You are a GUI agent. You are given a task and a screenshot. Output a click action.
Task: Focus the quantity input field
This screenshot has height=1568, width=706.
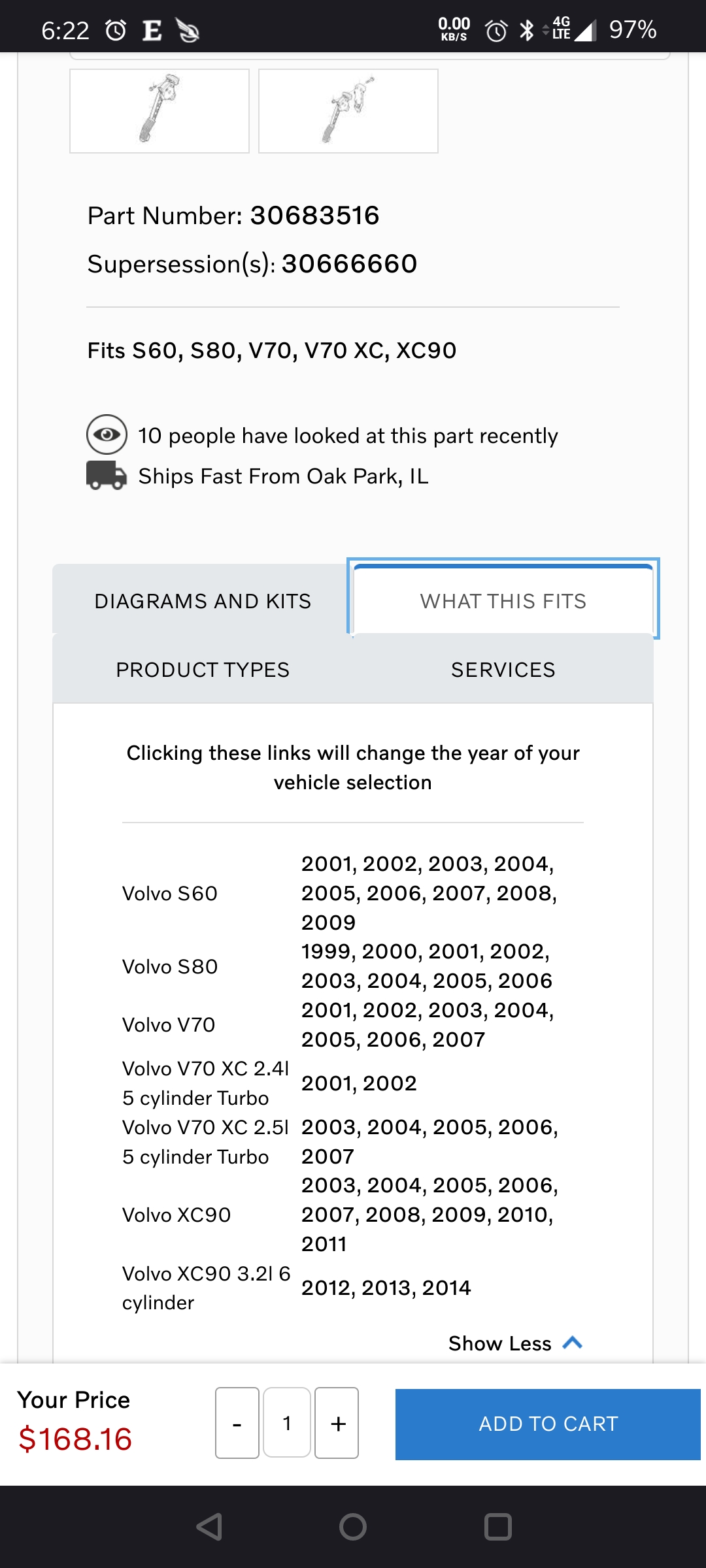[287, 1423]
